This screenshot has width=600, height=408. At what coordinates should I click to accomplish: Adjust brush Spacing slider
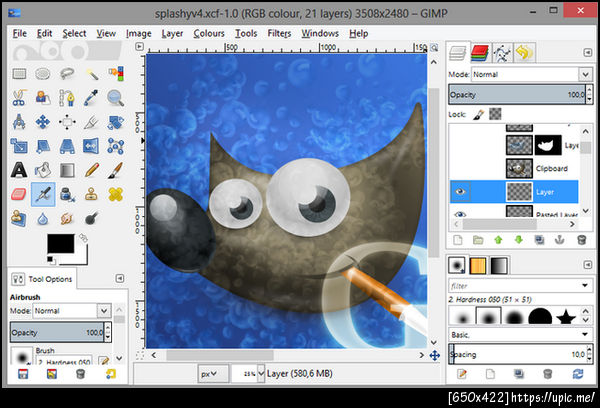point(517,354)
